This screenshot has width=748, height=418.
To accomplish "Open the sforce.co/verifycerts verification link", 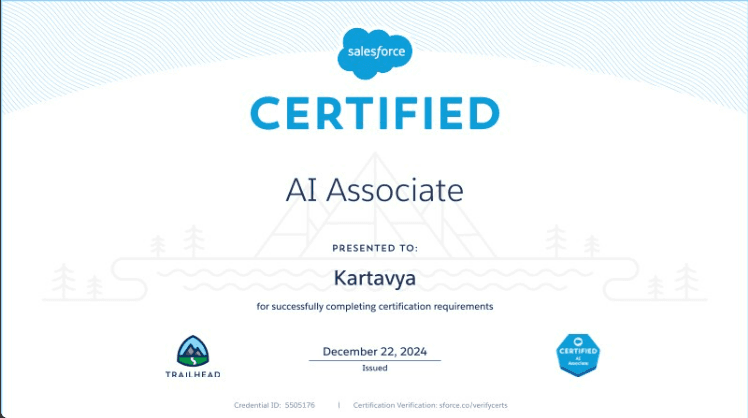I will tap(473, 405).
